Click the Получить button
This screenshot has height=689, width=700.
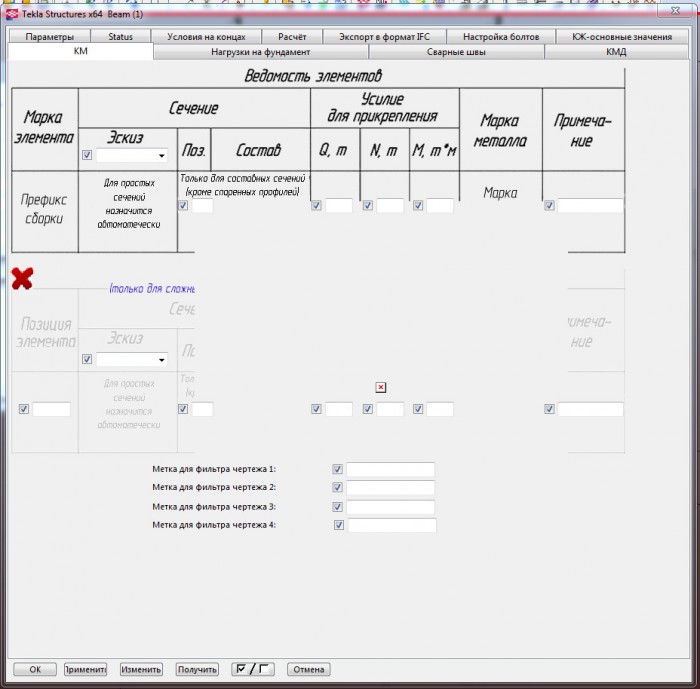(x=197, y=669)
